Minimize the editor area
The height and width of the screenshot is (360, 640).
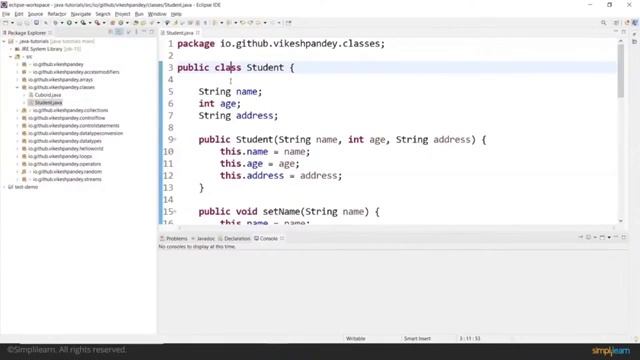point(616,31)
